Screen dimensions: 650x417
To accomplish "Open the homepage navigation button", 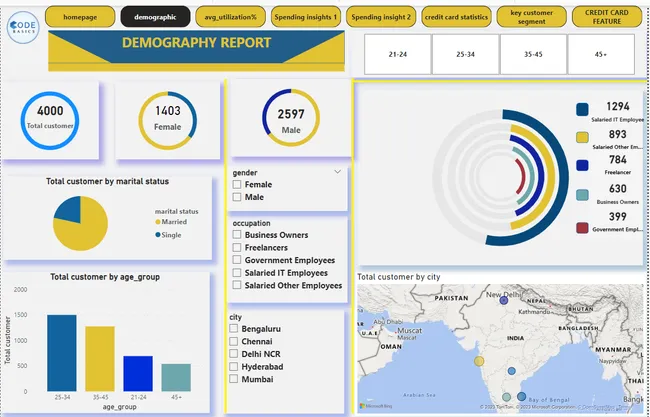I will coord(80,17).
